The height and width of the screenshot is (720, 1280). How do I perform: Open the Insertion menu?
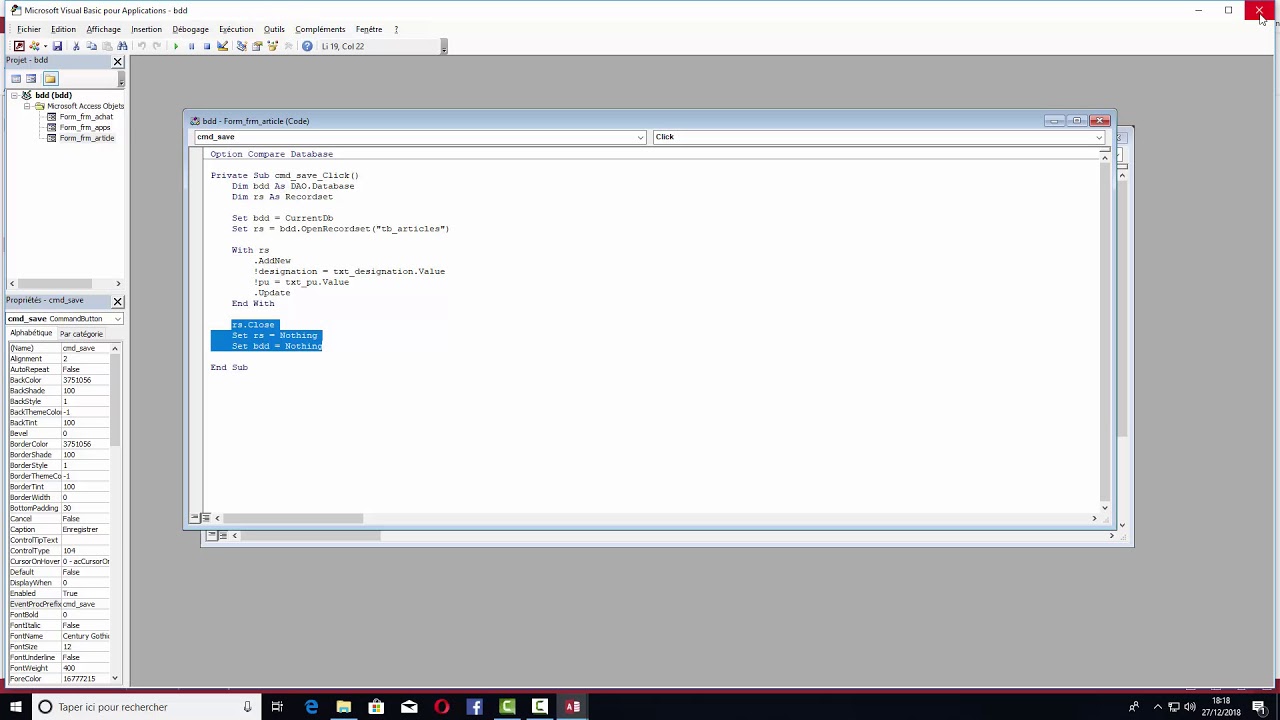(x=146, y=29)
